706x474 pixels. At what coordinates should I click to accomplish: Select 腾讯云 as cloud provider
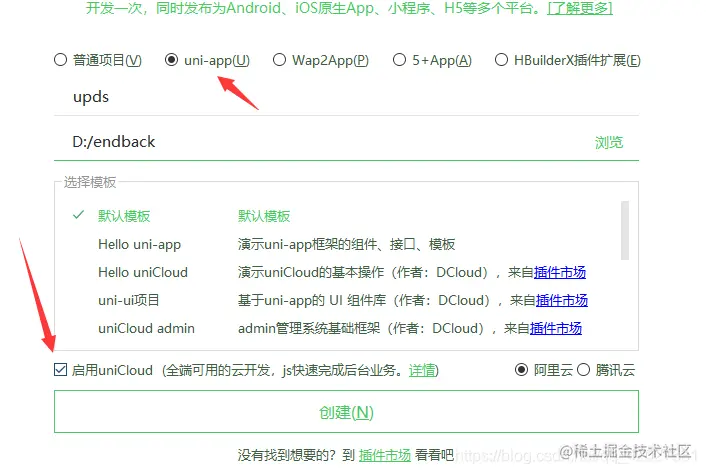(x=583, y=370)
